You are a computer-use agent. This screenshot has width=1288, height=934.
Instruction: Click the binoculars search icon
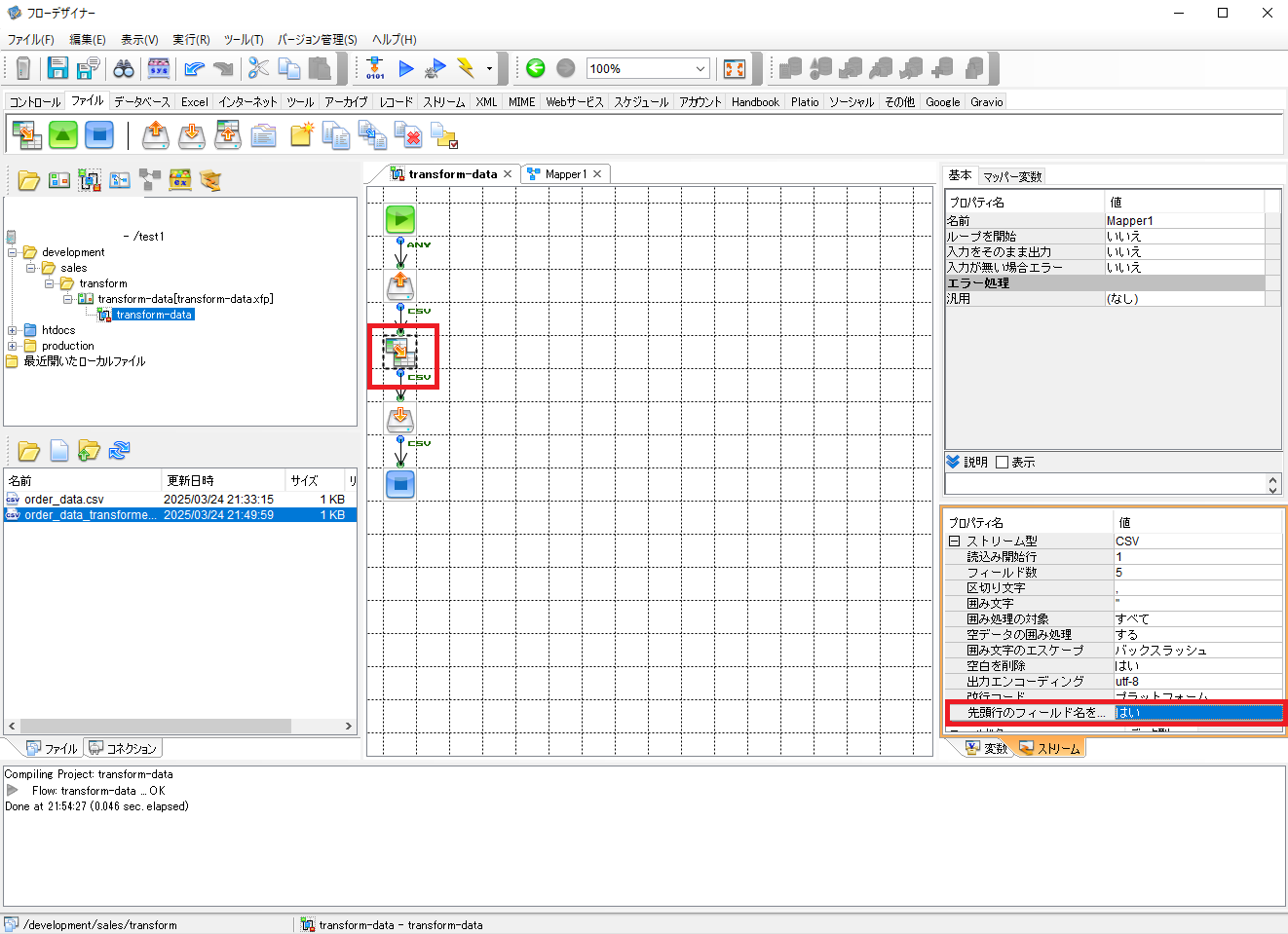pos(124,68)
